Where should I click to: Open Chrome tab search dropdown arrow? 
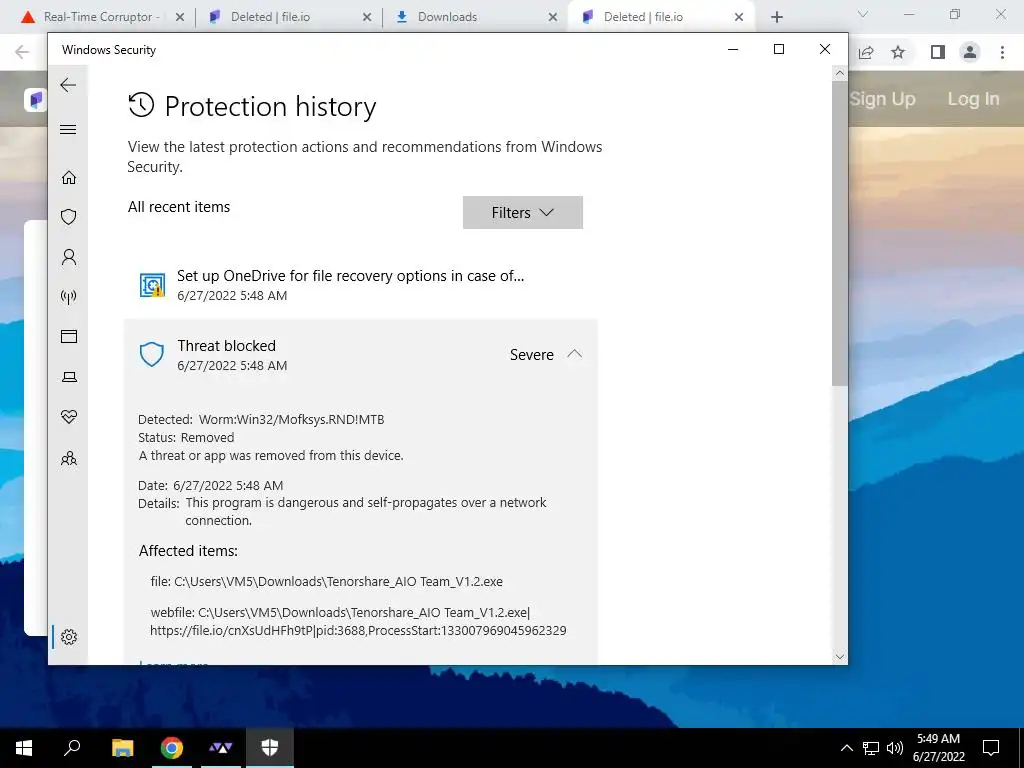863,14
